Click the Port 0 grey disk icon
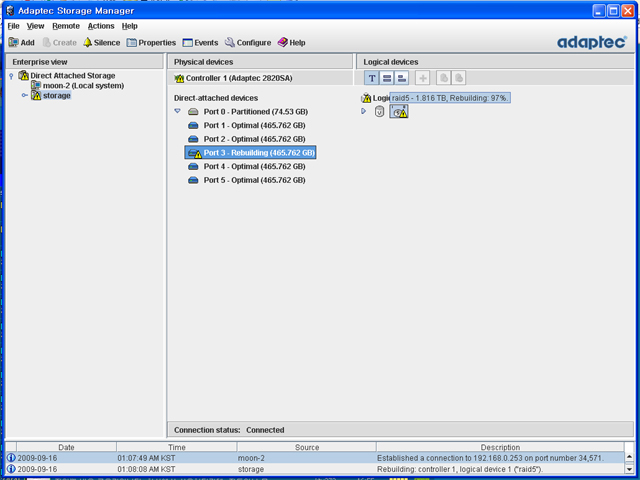Image resolution: width=640 pixels, height=480 pixels. [x=193, y=111]
